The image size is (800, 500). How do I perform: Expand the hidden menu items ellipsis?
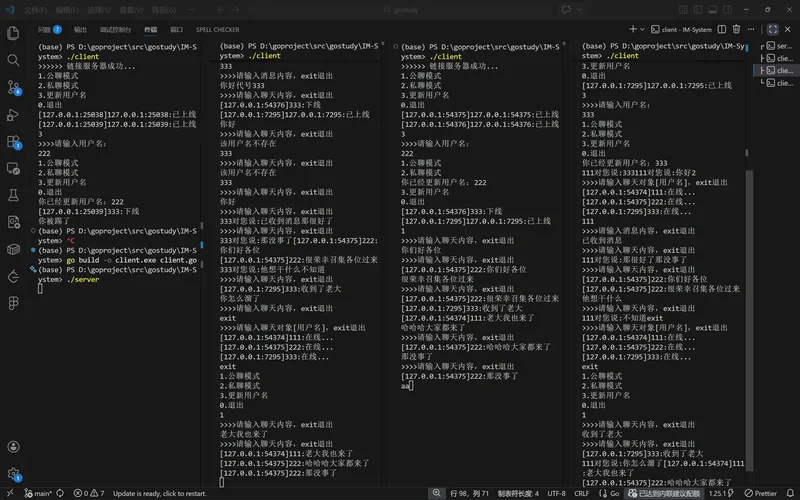pyautogui.click(x=191, y=10)
